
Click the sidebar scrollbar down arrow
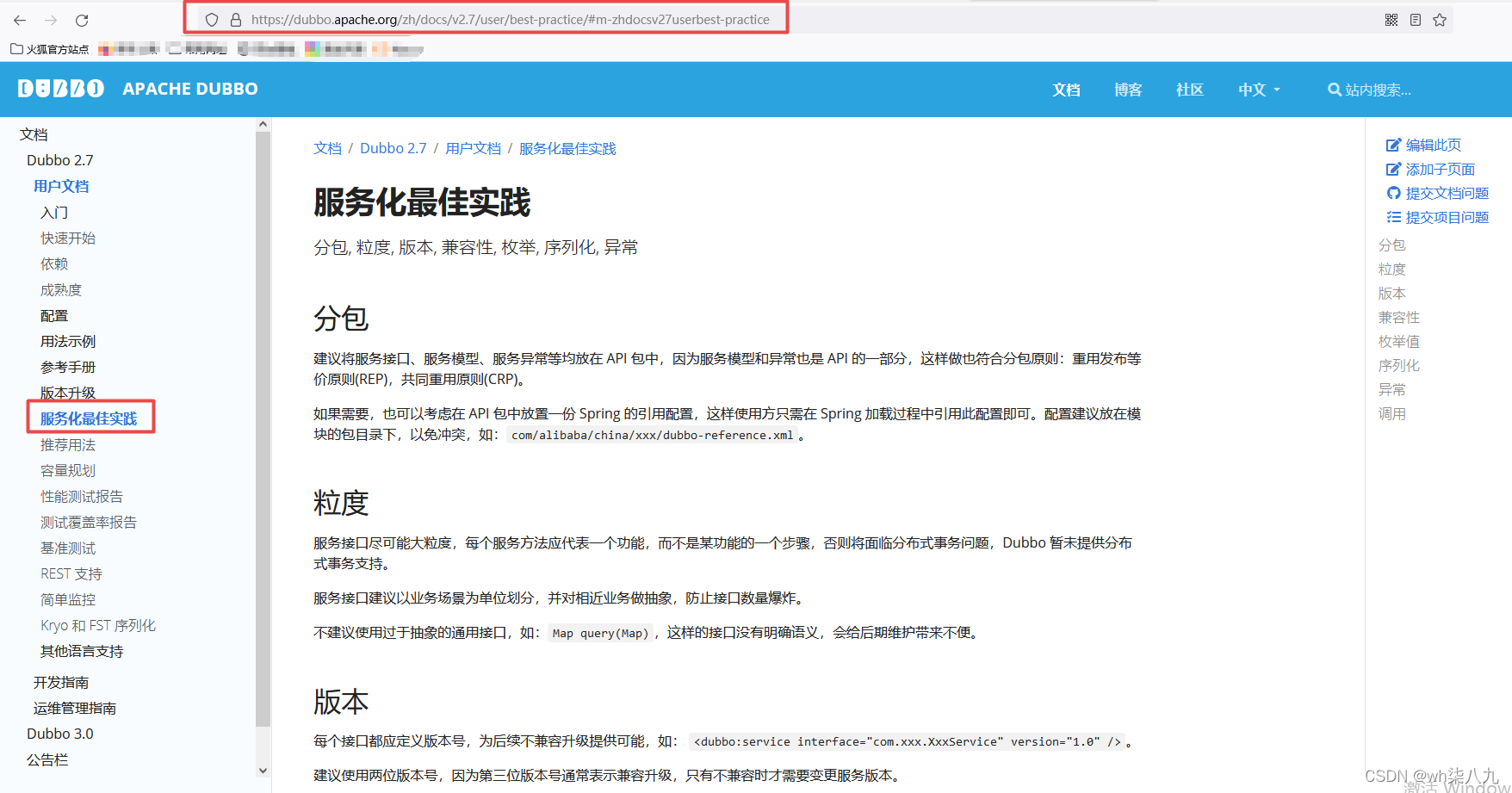263,771
